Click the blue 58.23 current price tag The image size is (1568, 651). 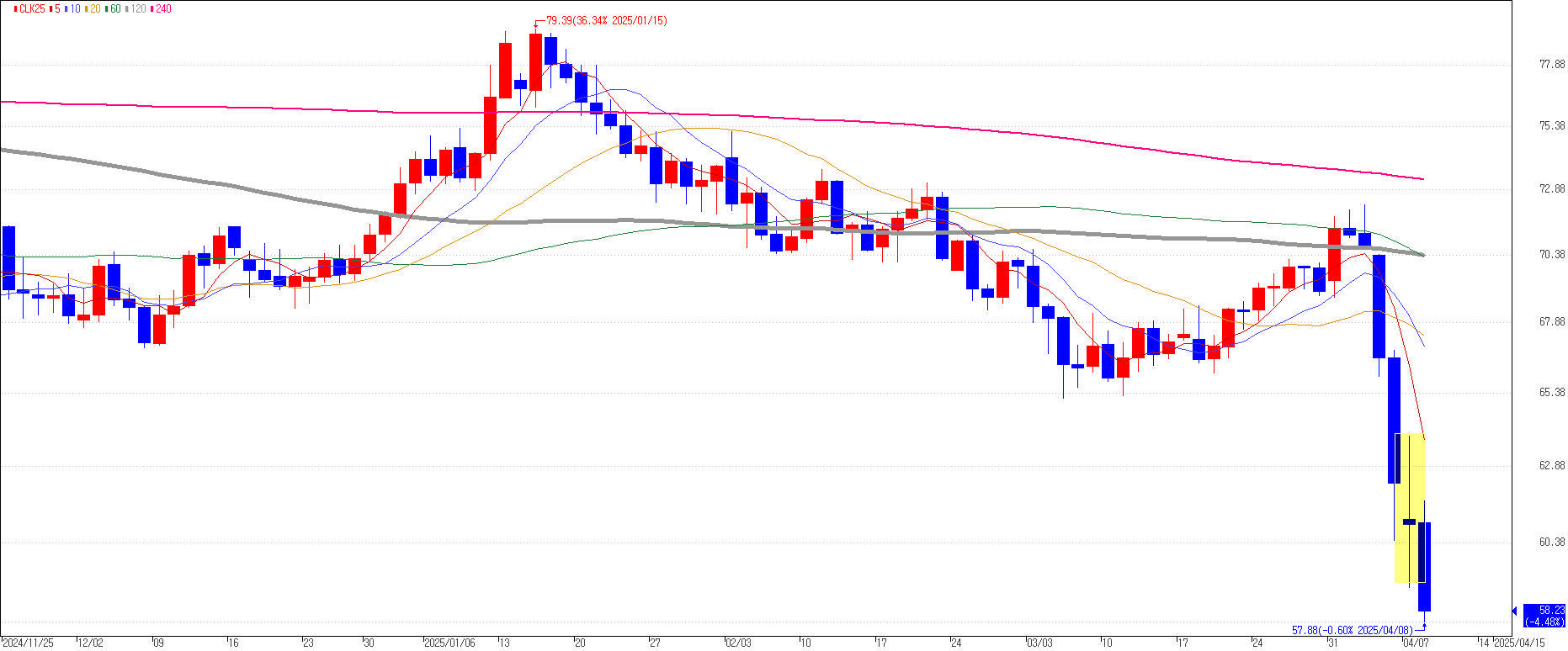(x=1544, y=616)
